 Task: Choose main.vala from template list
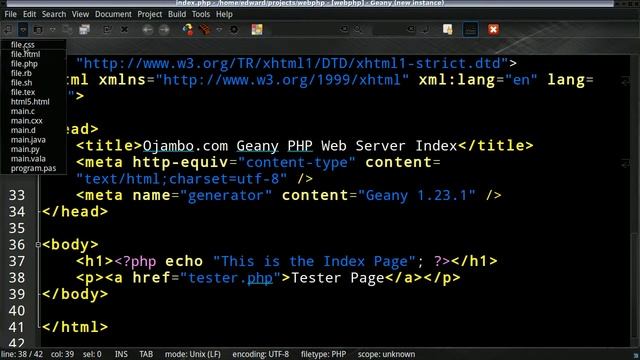(33, 159)
